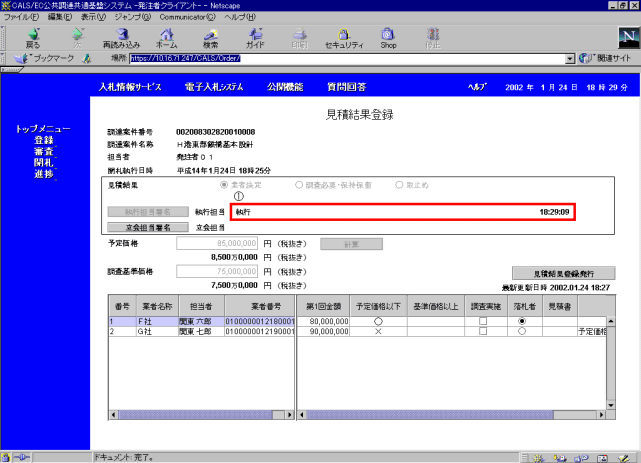Open the 入札情報サービス tab
This screenshot has height=463, width=641.
click(130, 87)
